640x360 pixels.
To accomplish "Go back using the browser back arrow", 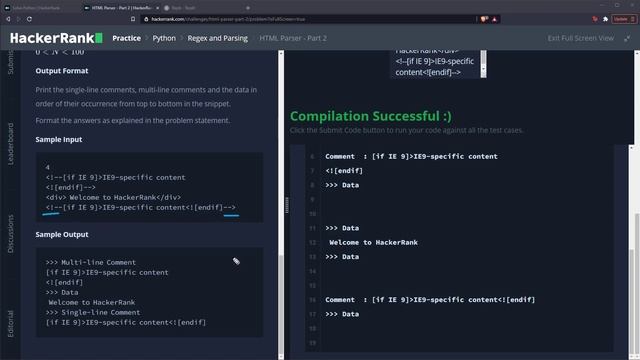I will 8,19.
